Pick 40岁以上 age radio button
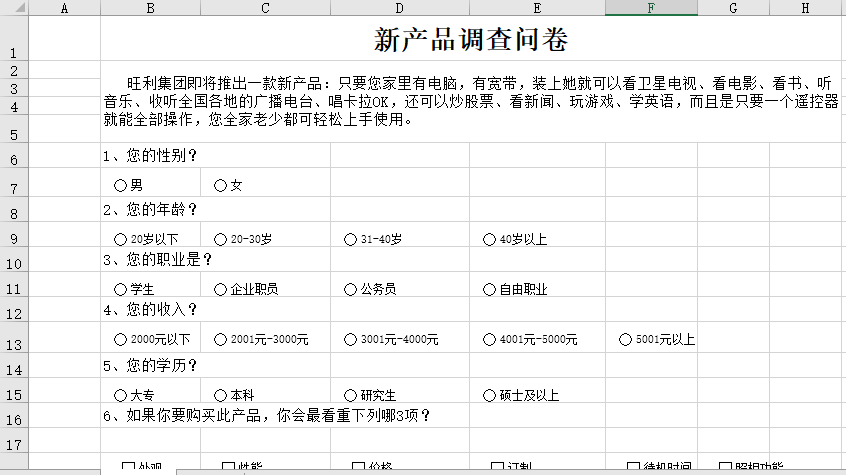 click(x=489, y=239)
